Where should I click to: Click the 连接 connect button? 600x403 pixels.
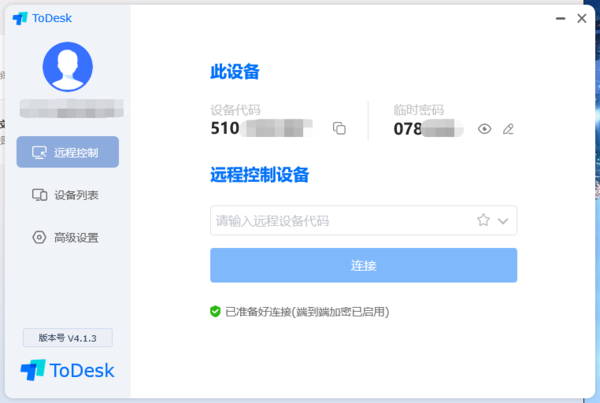coord(363,265)
